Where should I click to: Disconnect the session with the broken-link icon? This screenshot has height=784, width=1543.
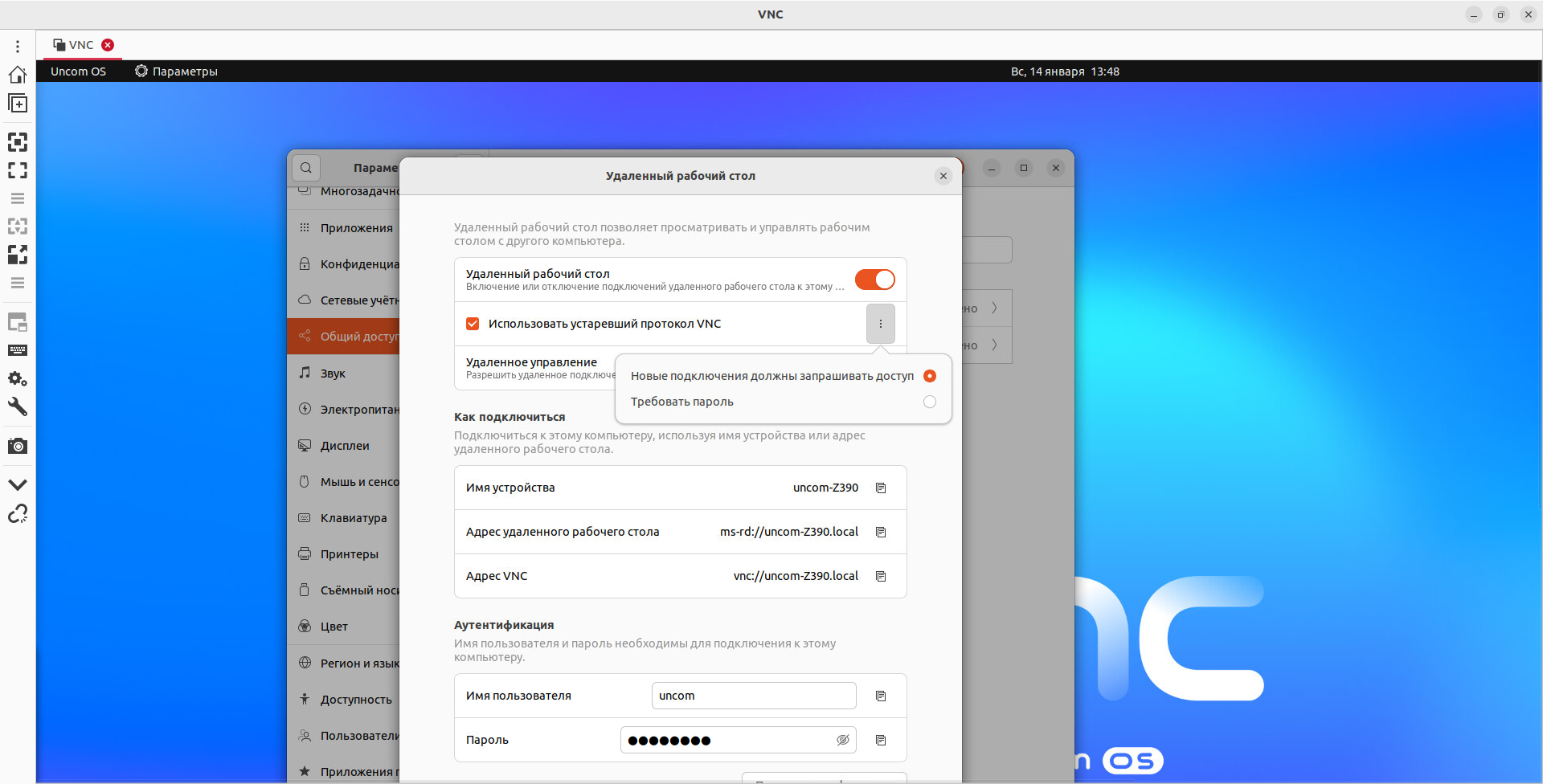coord(18,513)
